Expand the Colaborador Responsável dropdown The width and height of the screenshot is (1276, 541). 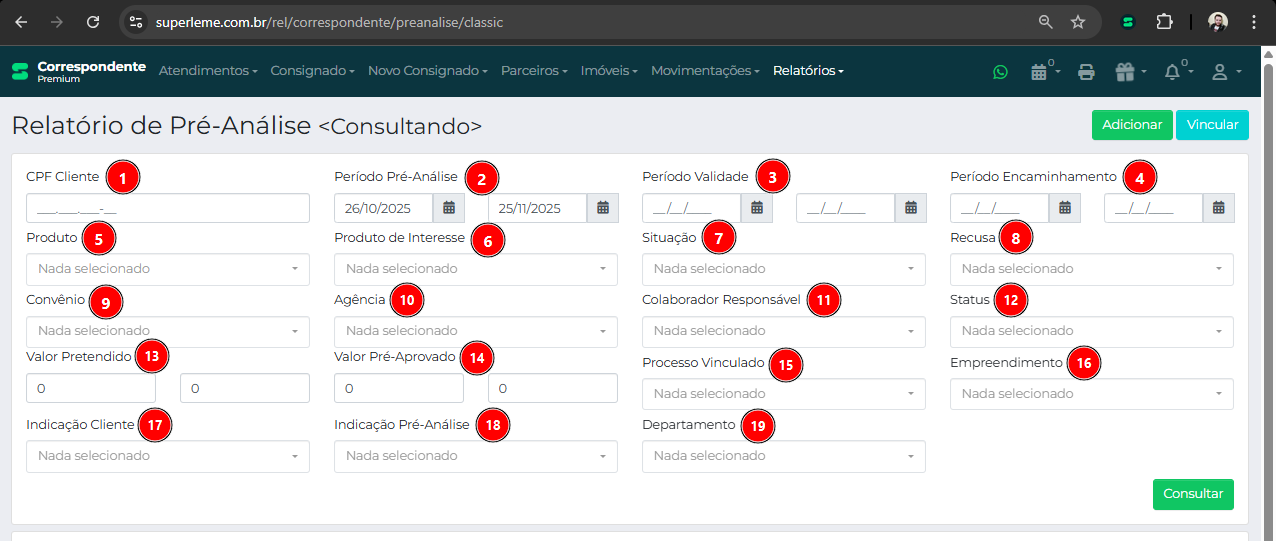click(784, 331)
